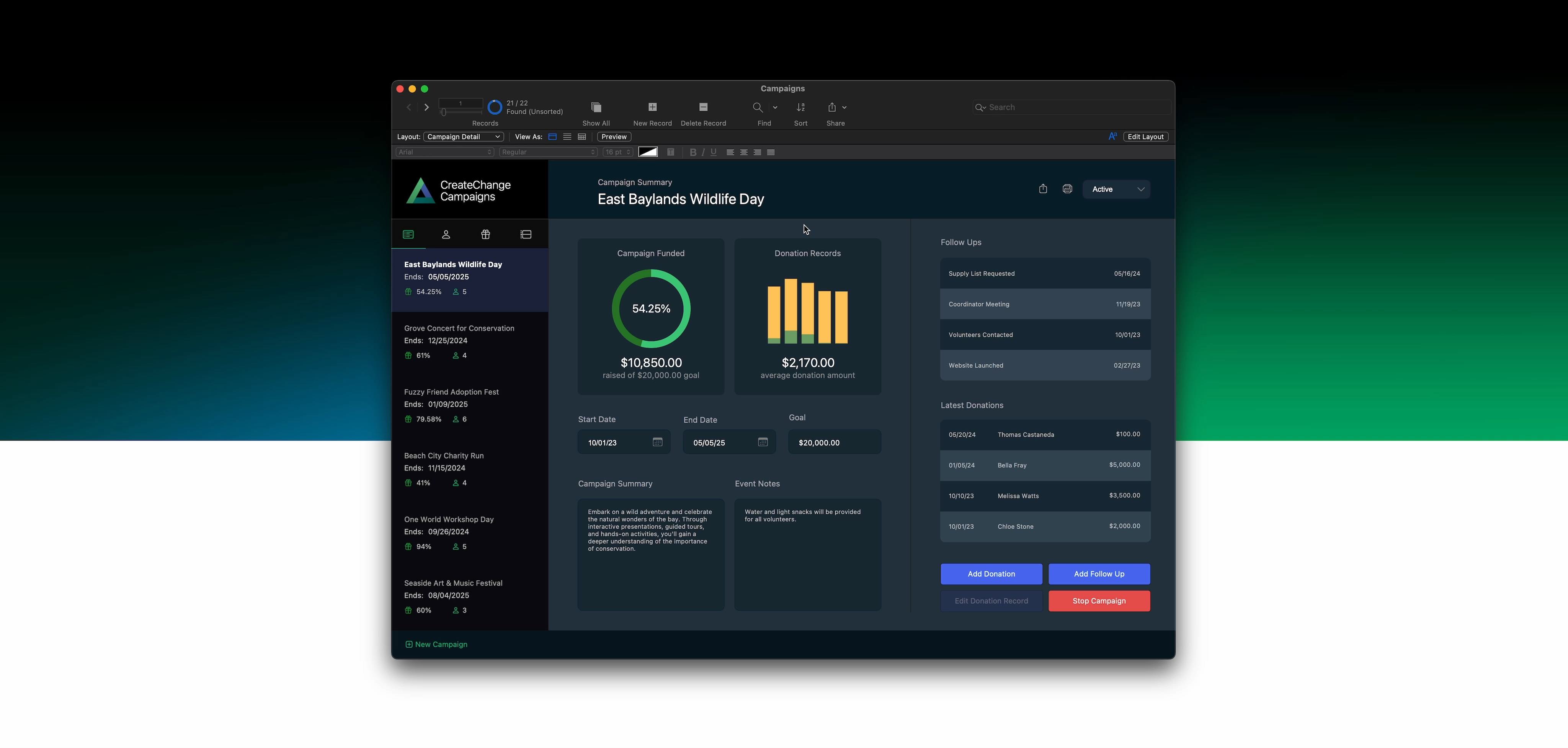
Task: Switch to List view icon
Action: [x=567, y=137]
